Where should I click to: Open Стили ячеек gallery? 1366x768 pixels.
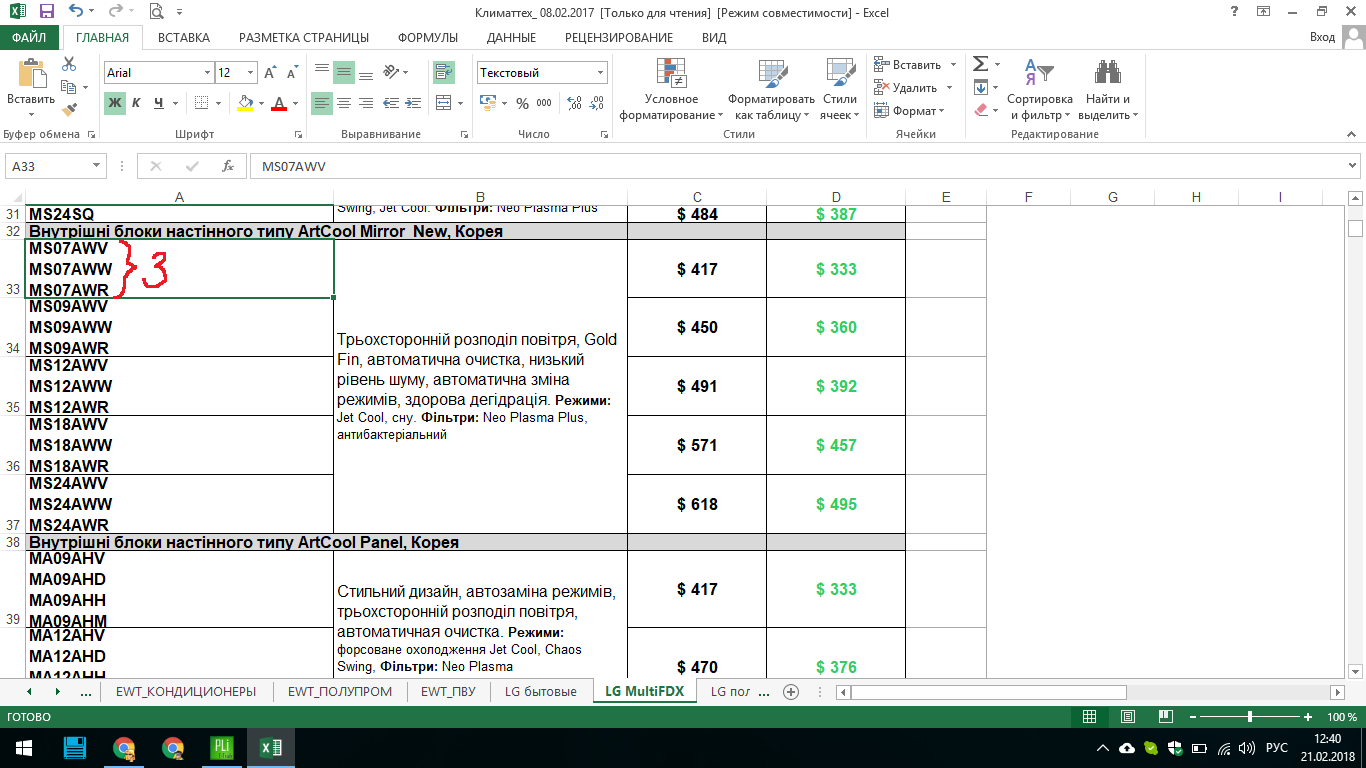[840, 89]
